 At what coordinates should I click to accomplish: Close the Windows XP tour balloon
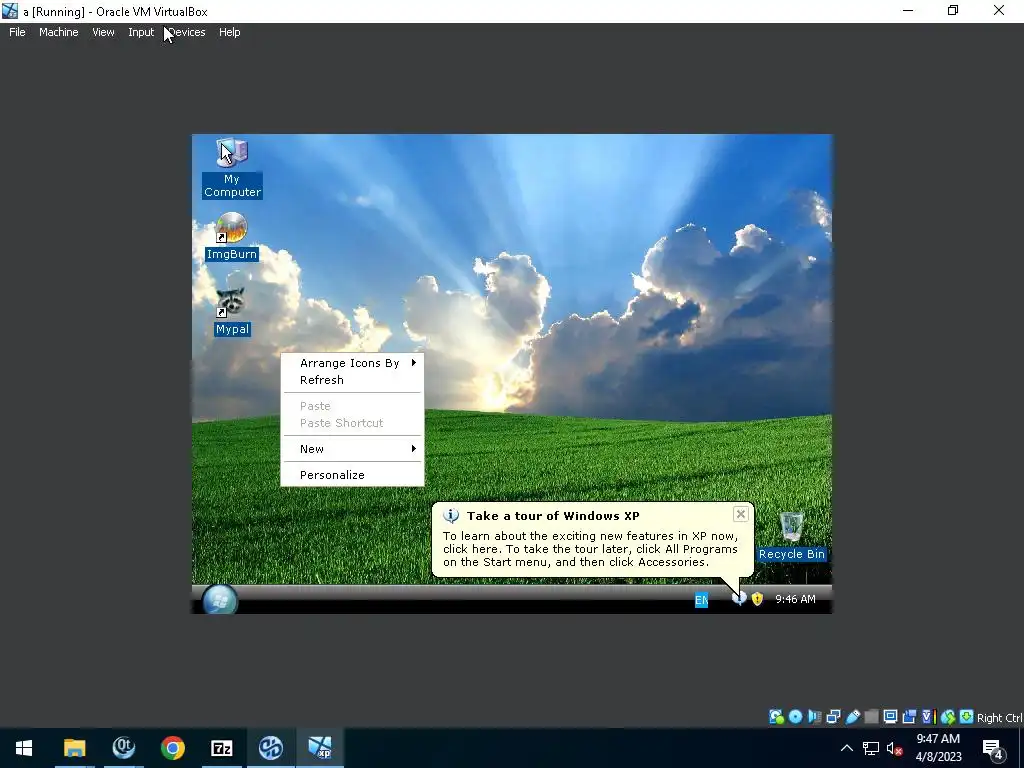click(x=741, y=515)
